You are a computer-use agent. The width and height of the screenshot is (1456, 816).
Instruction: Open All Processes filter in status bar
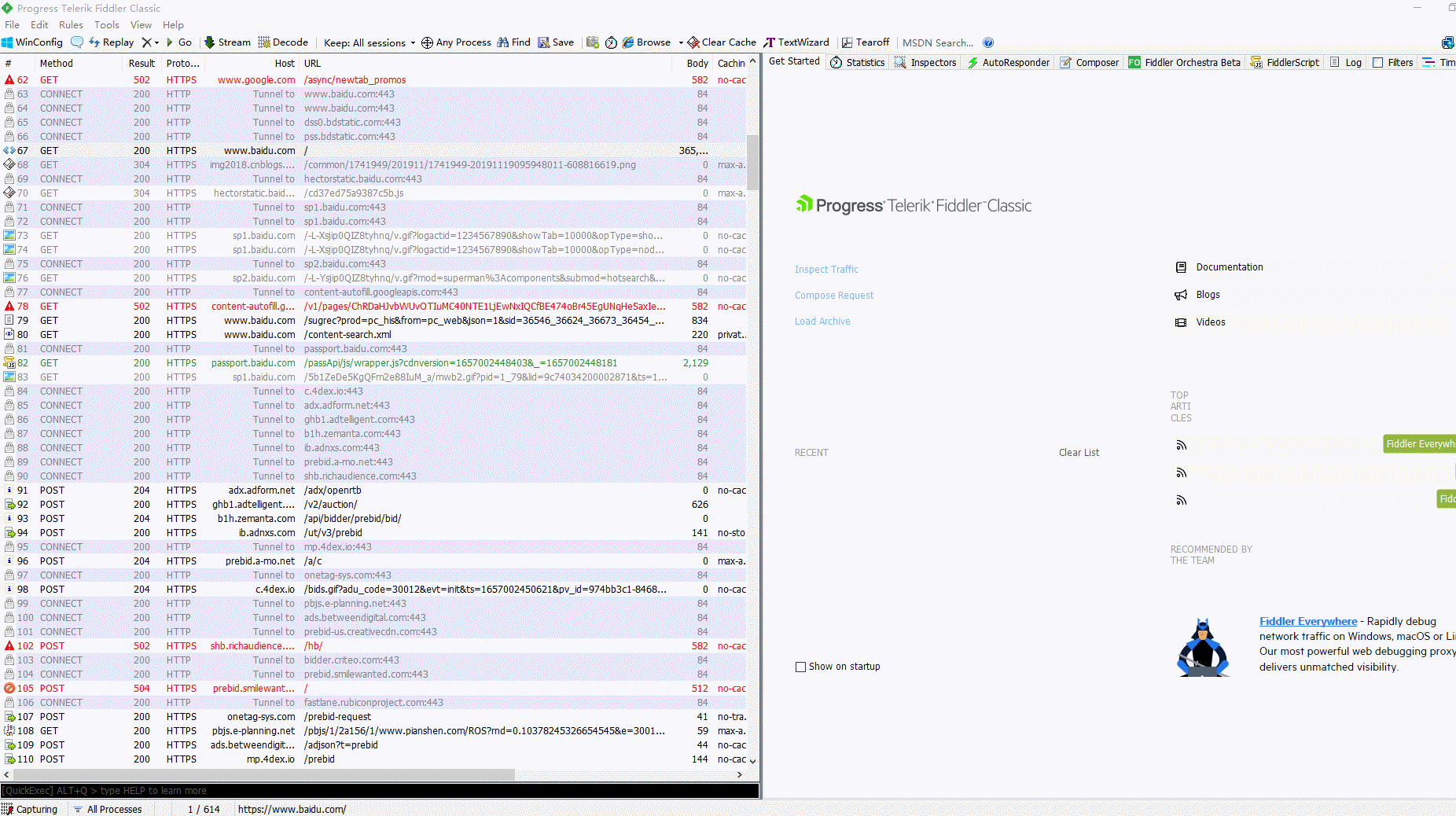coord(108,809)
